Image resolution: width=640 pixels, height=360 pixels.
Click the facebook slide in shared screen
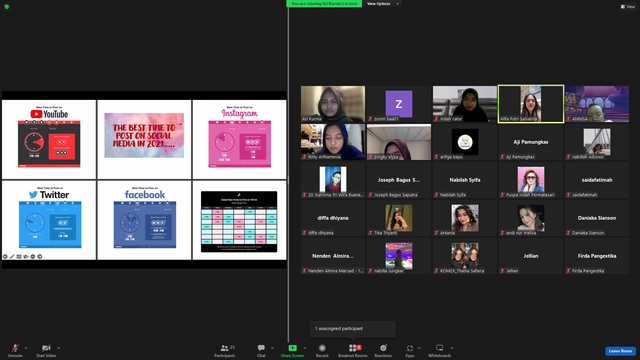tap(144, 220)
